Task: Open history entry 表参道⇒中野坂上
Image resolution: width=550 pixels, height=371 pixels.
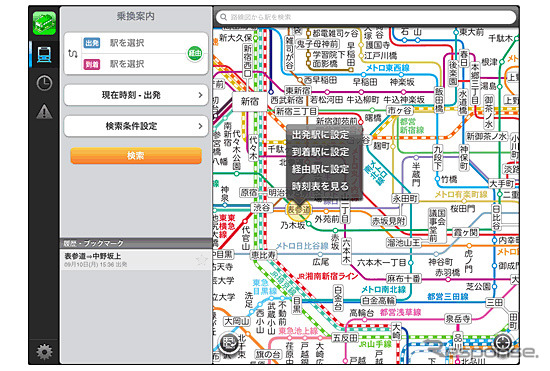Action: (x=136, y=260)
